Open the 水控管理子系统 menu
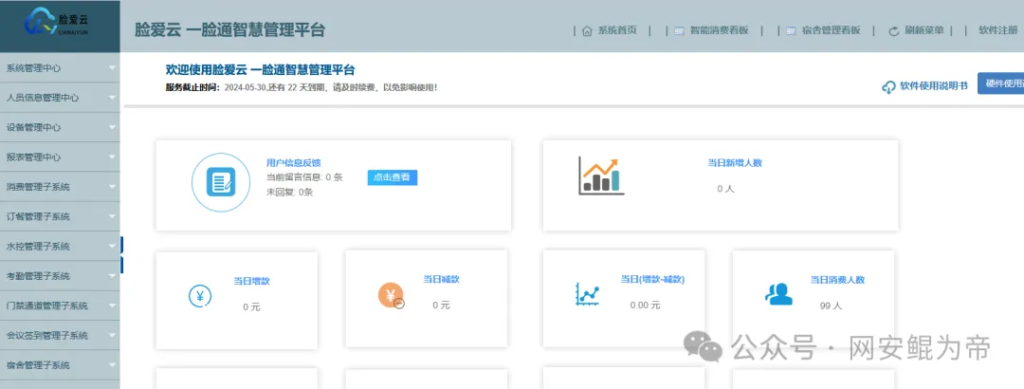1024x389 pixels. coord(60,246)
